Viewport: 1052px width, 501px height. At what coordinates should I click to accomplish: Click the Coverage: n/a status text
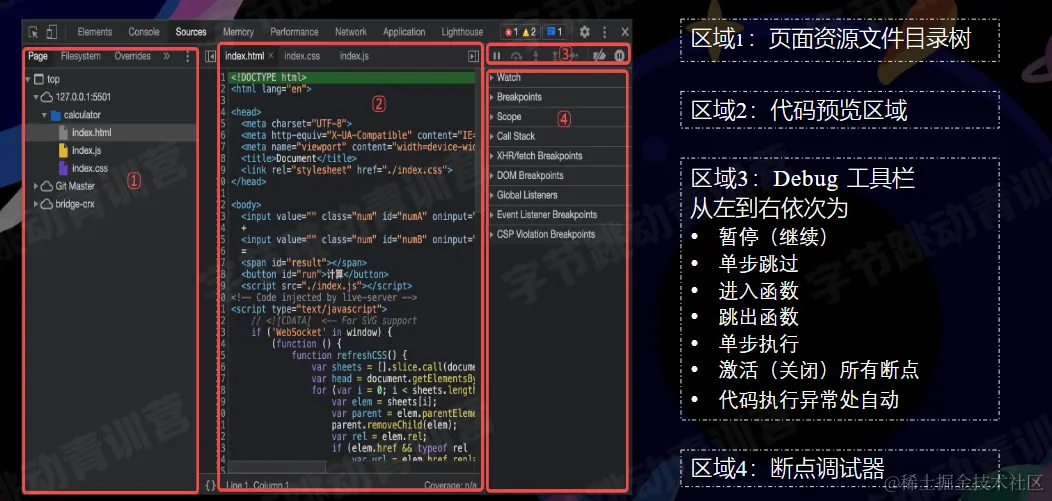click(x=450, y=485)
